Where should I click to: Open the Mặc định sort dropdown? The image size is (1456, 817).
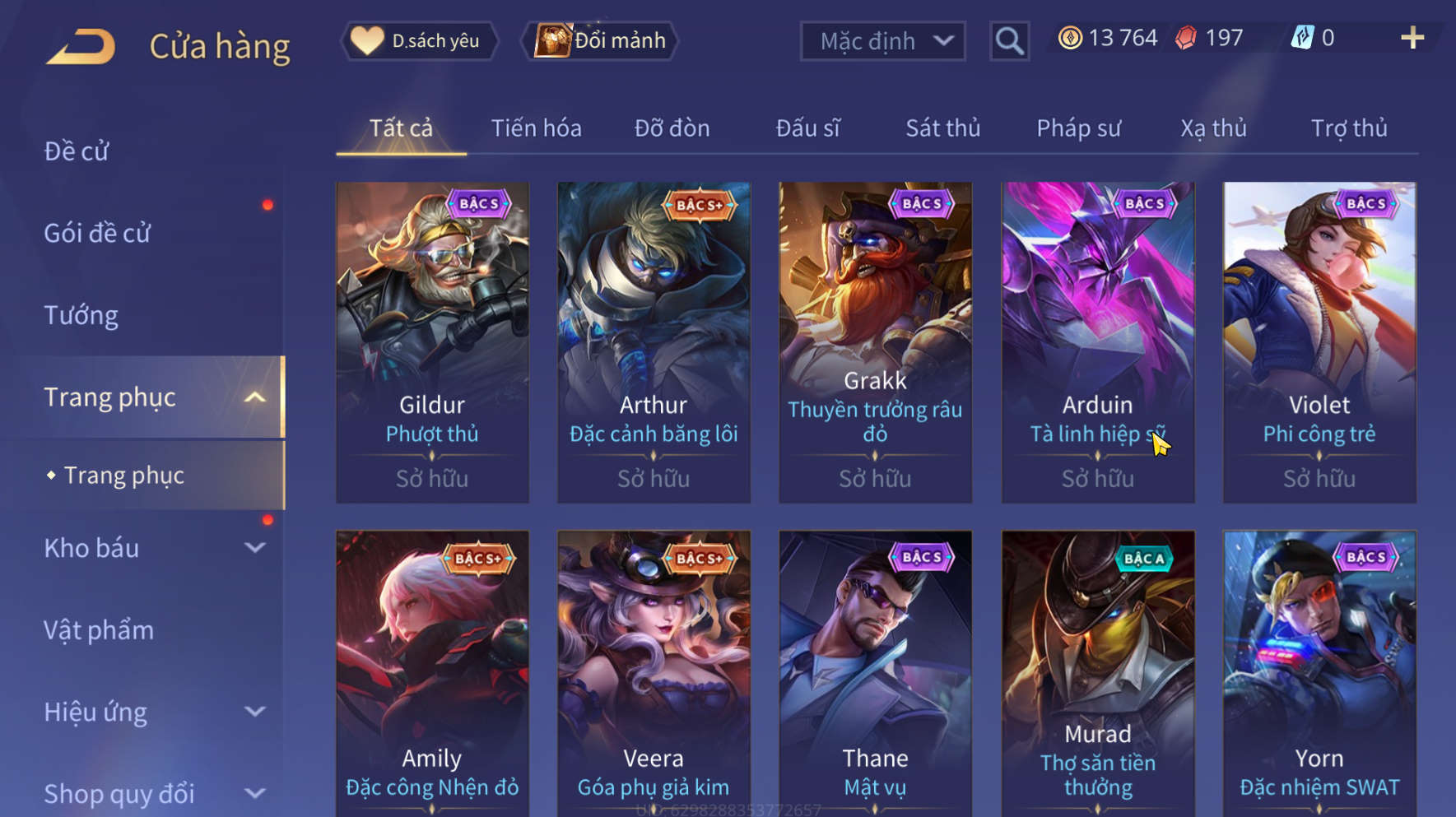(x=882, y=40)
